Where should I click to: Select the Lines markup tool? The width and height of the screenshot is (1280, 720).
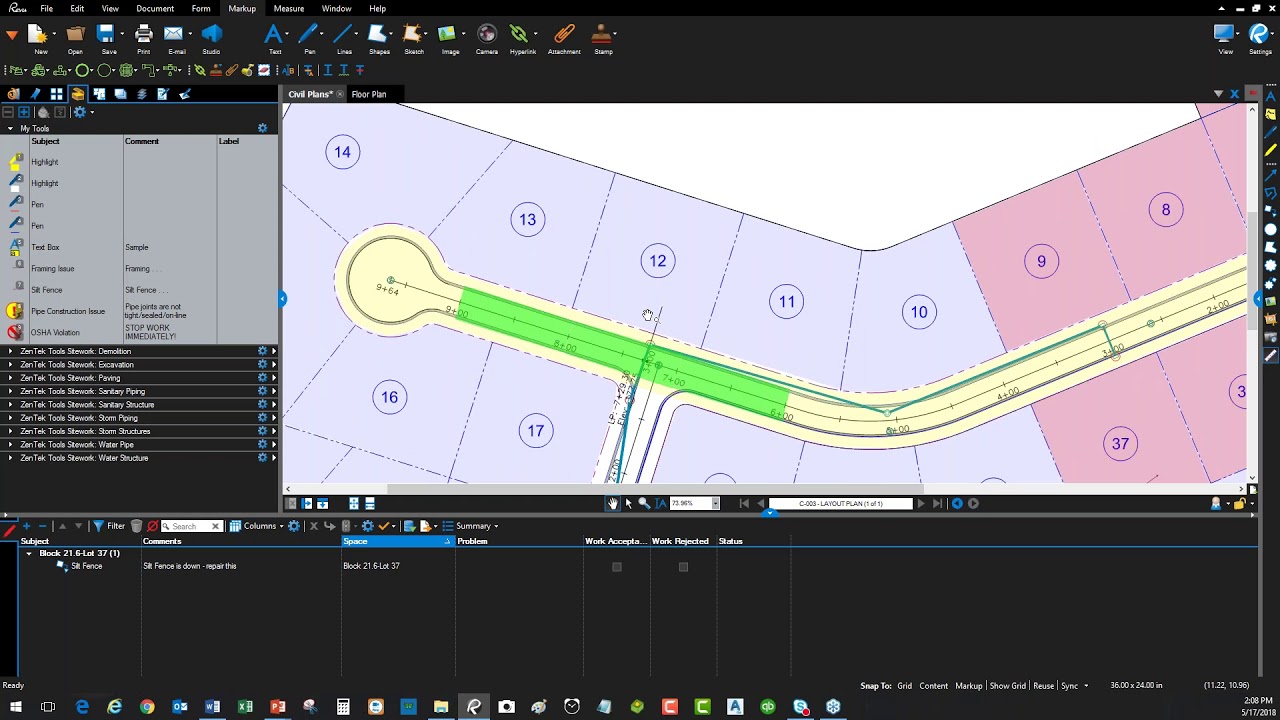tap(344, 38)
